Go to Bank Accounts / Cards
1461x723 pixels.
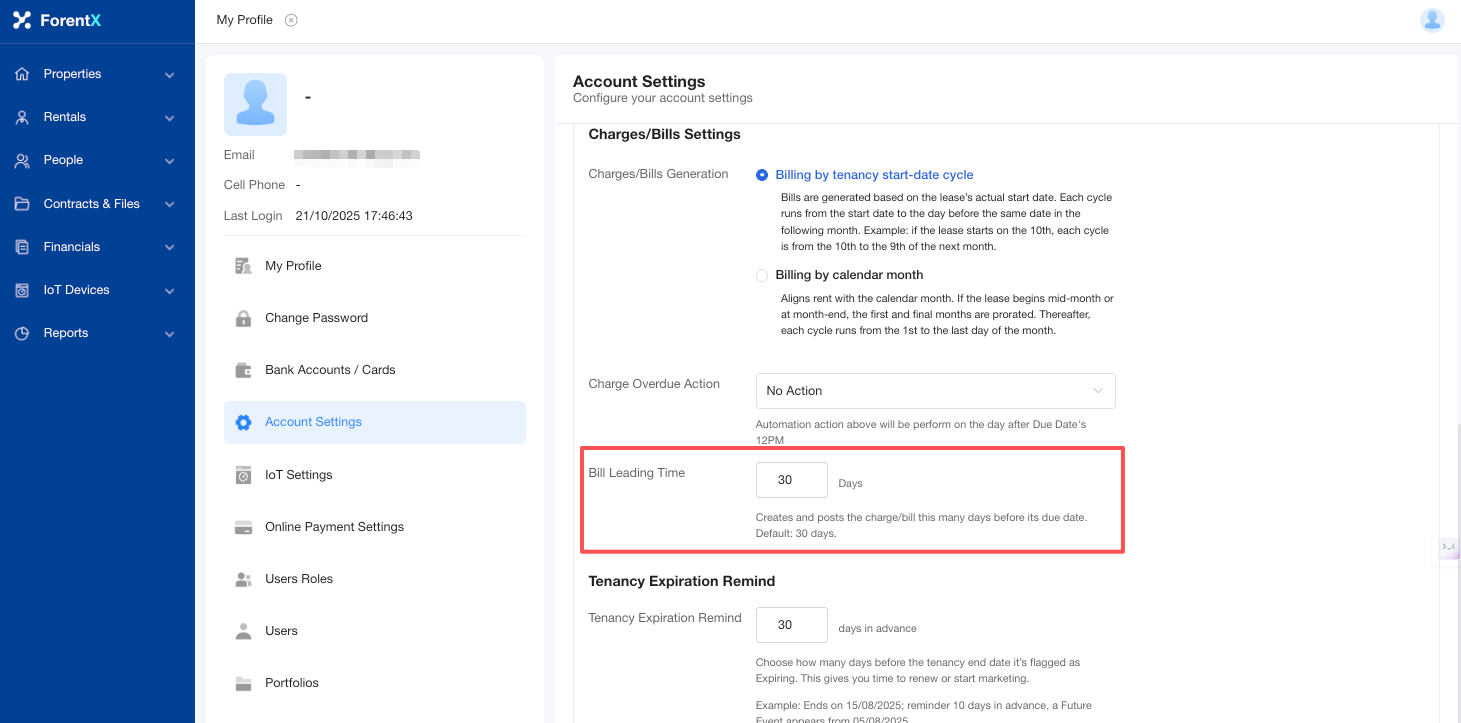[329, 370]
